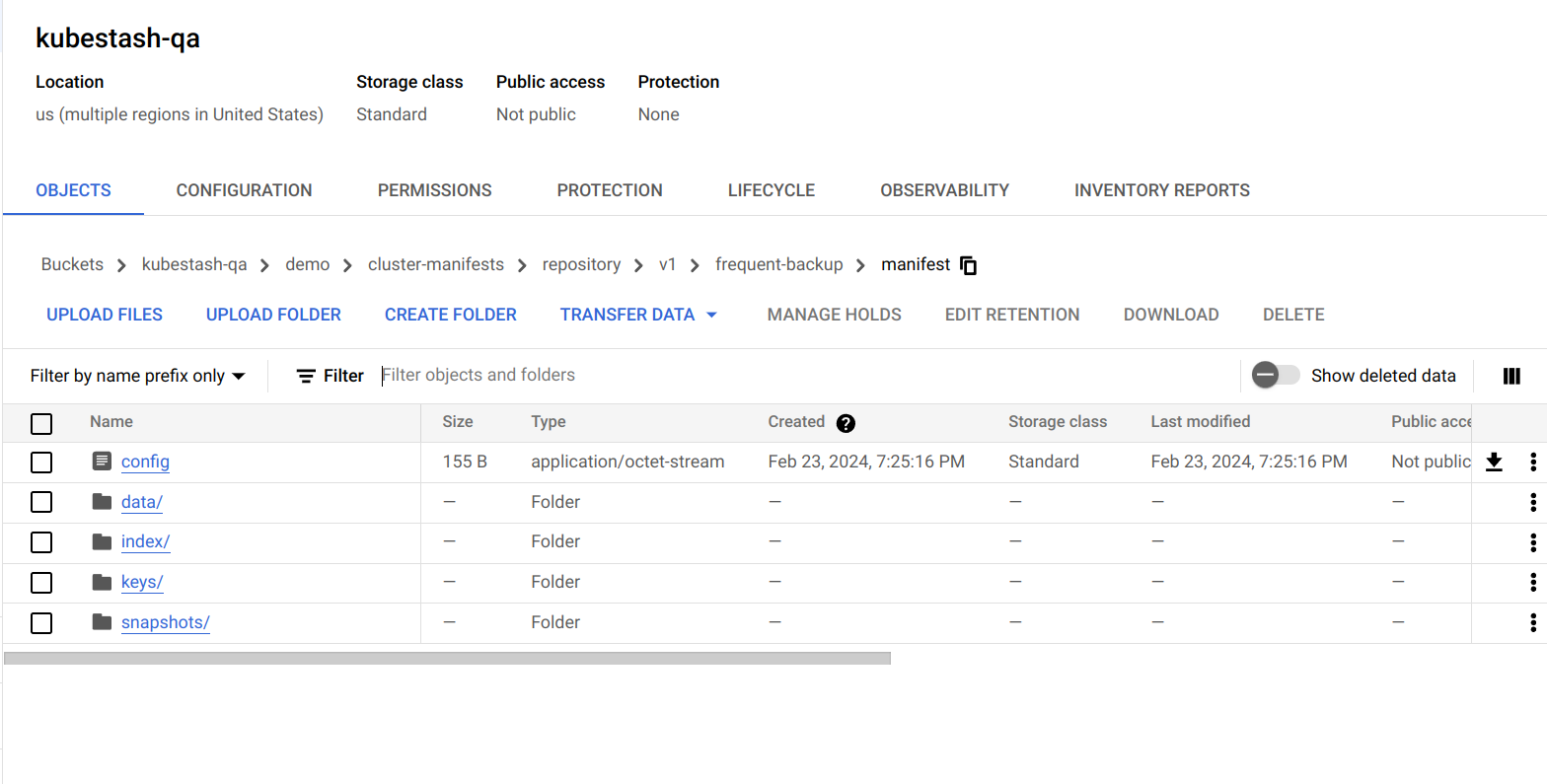Click the Delete button in action bar

1293,315
